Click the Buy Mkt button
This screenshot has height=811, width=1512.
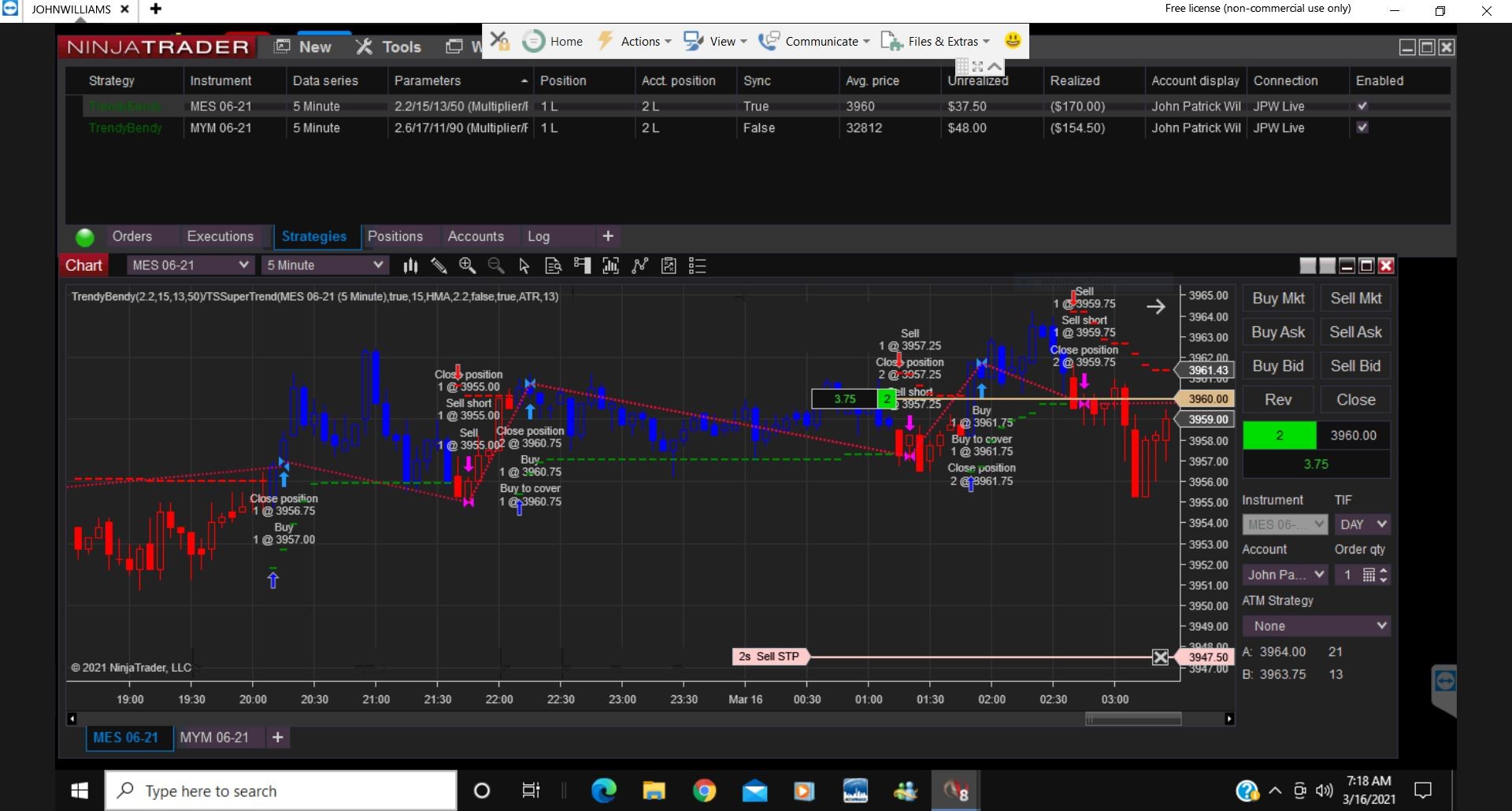[x=1278, y=298]
